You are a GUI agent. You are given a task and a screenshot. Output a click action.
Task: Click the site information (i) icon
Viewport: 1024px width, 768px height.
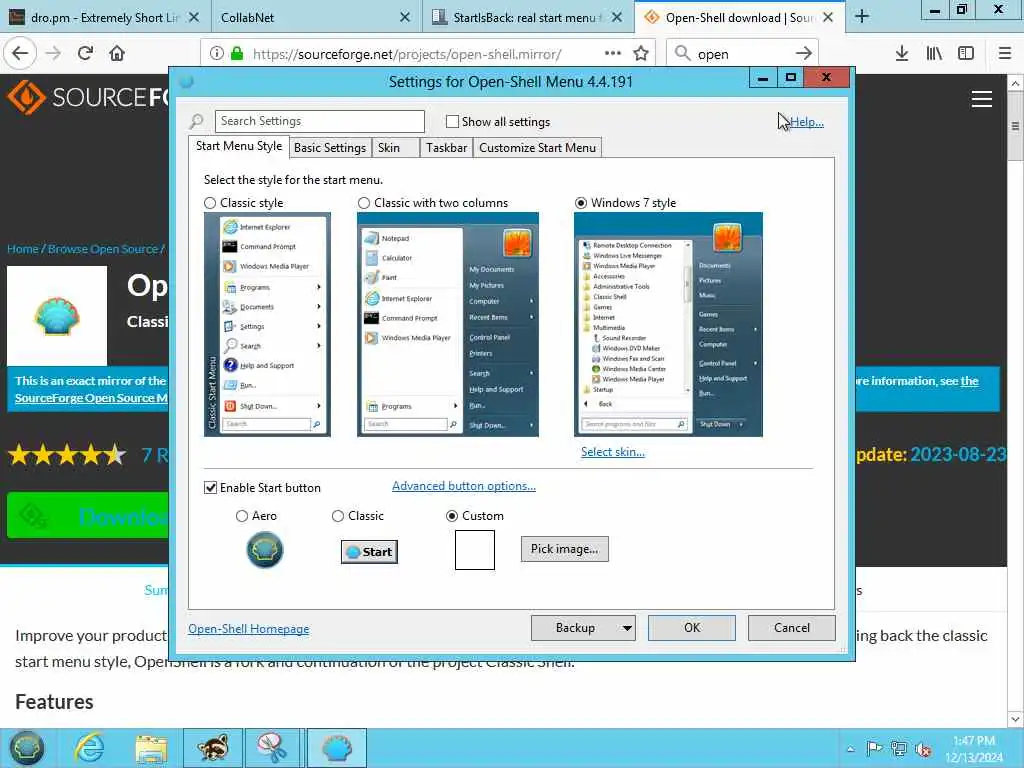217,54
